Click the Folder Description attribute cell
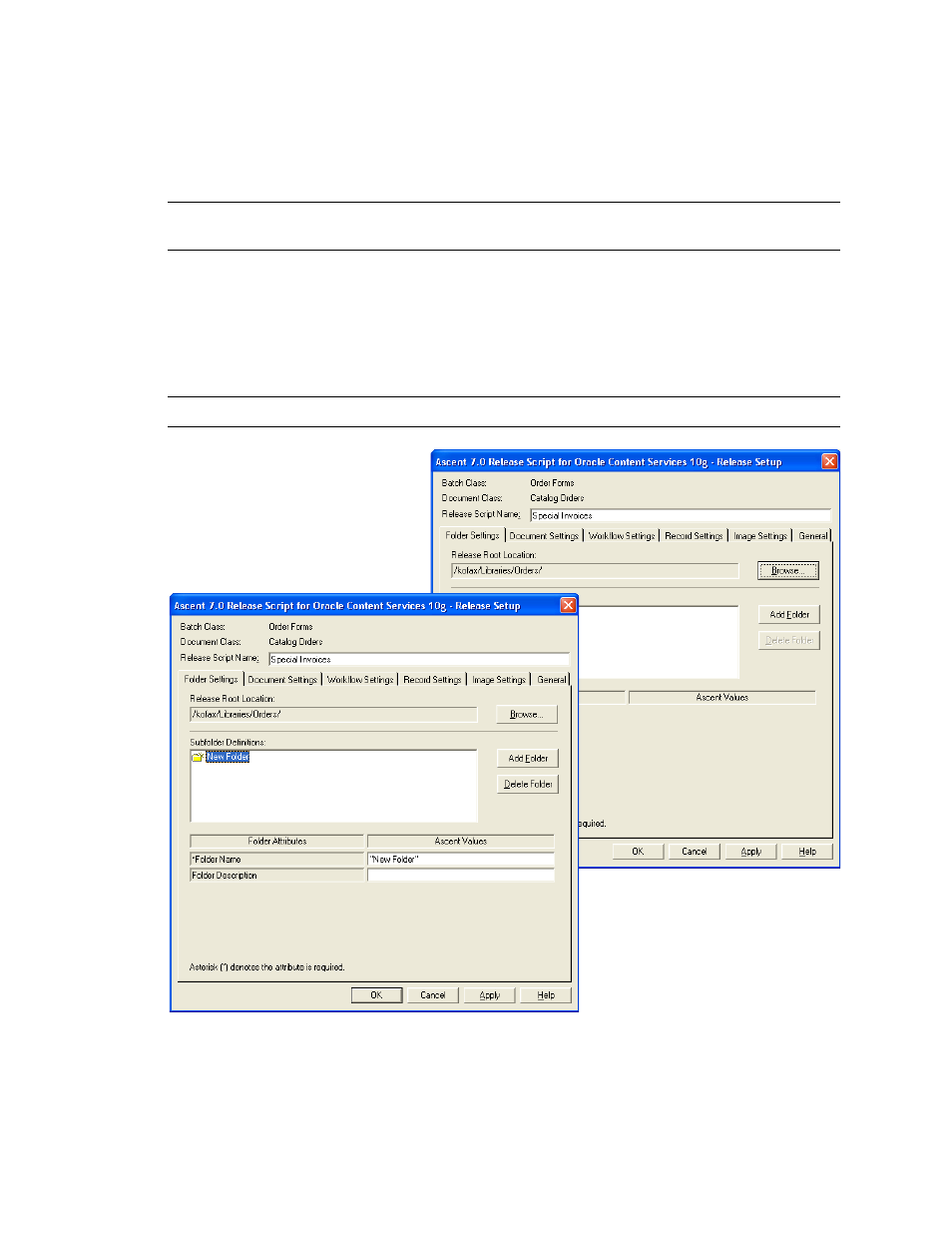 coord(277,876)
